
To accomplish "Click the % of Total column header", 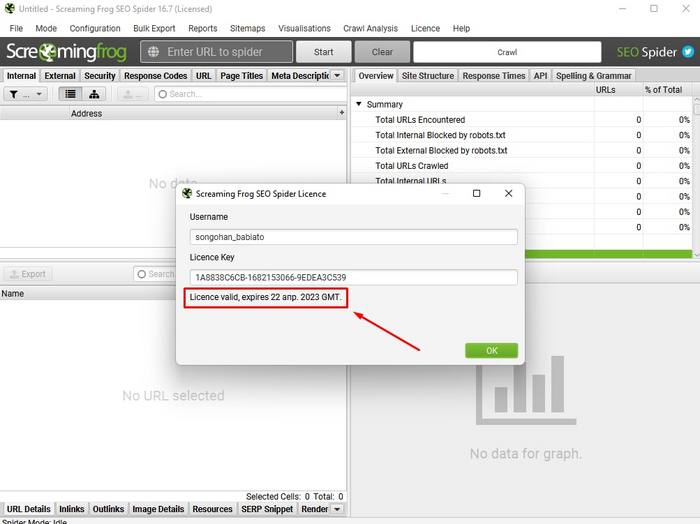I will [x=667, y=90].
